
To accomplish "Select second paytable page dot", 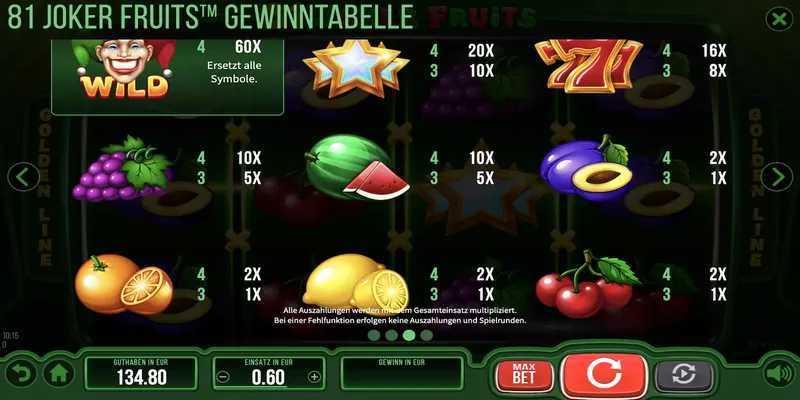I will (x=391, y=335).
